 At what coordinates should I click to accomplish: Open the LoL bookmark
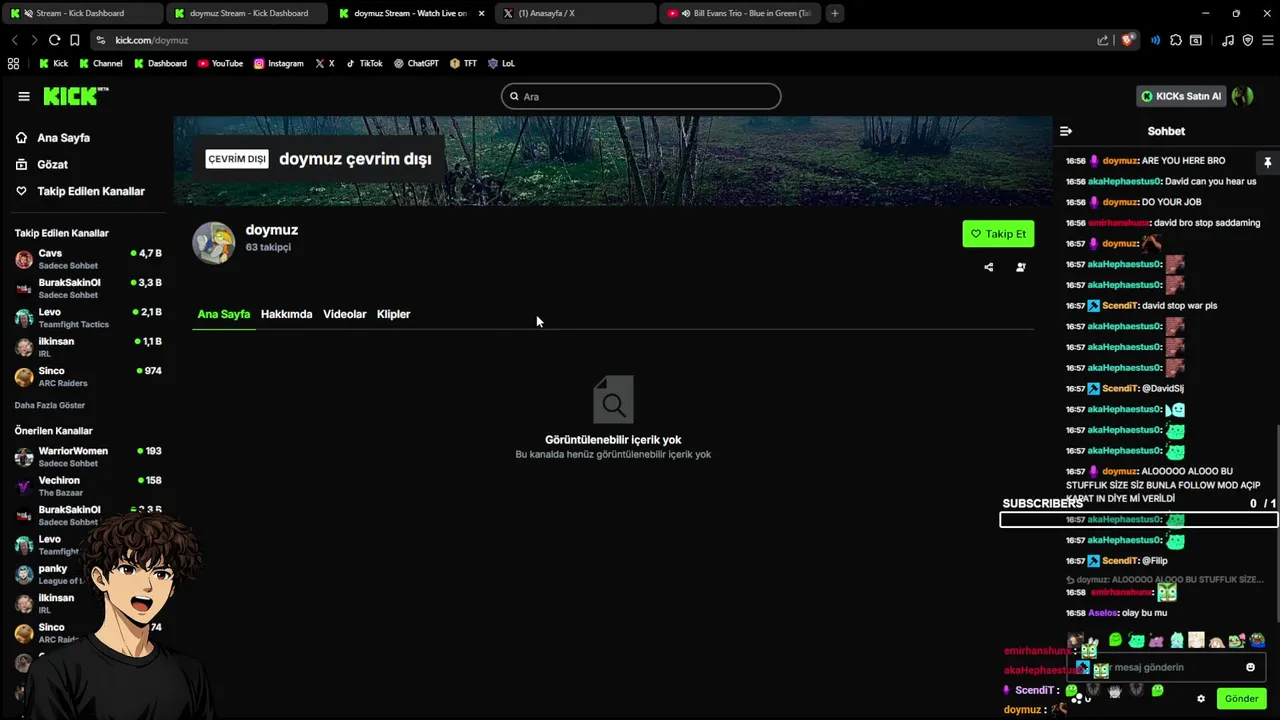(501, 63)
